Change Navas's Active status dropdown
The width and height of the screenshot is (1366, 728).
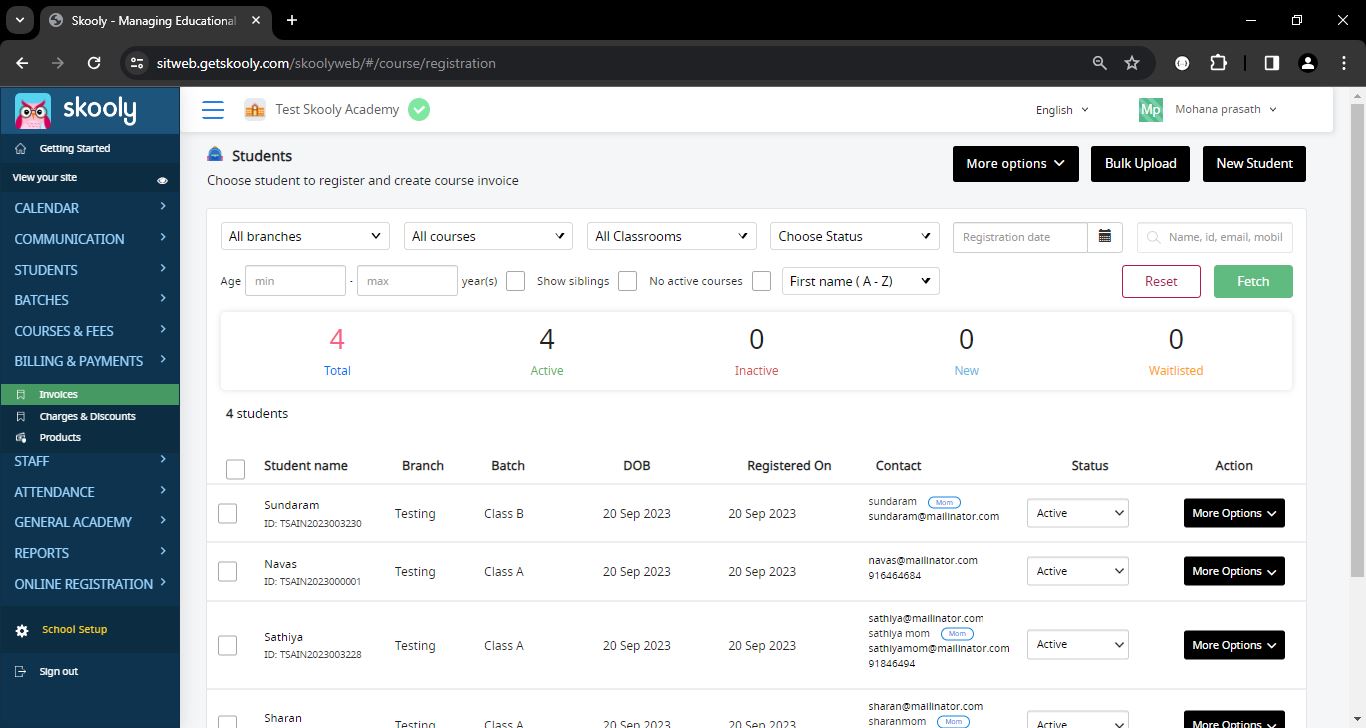pos(1078,571)
